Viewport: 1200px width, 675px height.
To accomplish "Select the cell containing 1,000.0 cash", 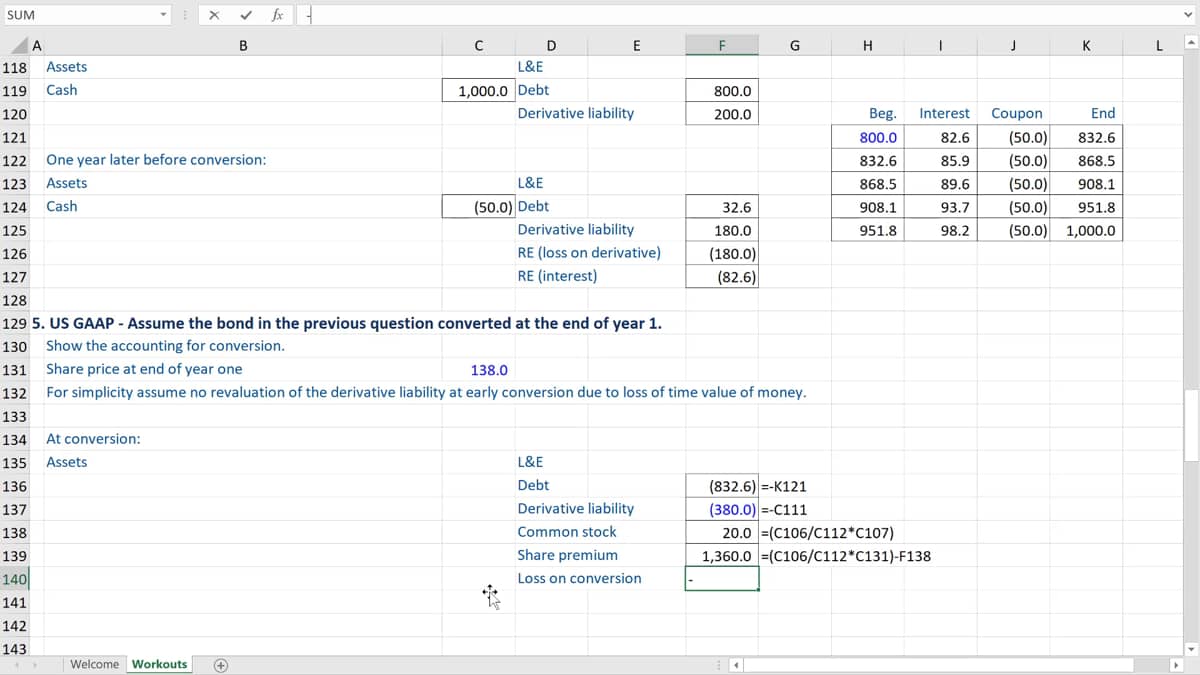I will point(478,90).
